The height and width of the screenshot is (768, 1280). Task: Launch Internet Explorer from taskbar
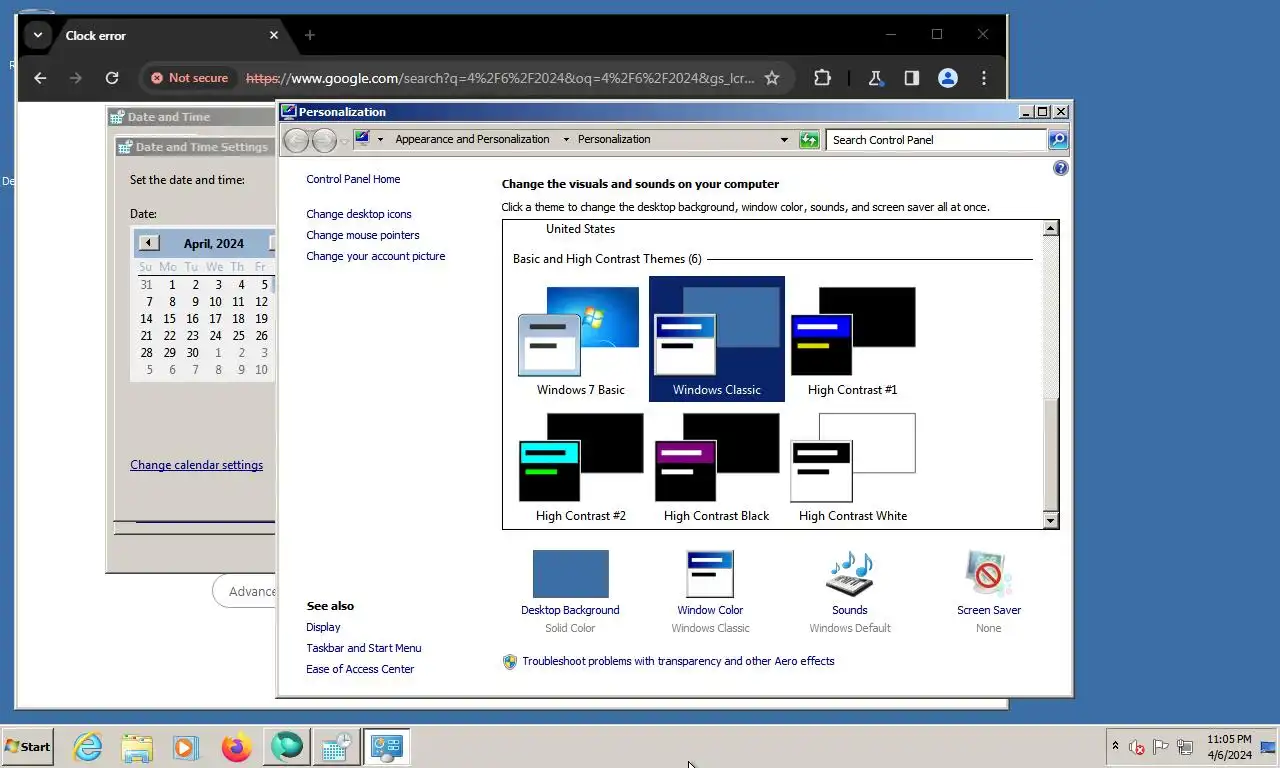coord(88,747)
